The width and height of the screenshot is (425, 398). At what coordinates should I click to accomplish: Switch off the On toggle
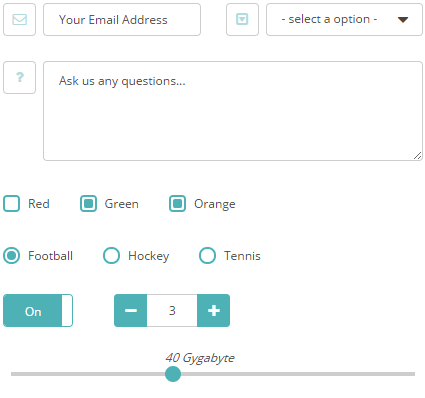tap(38, 310)
